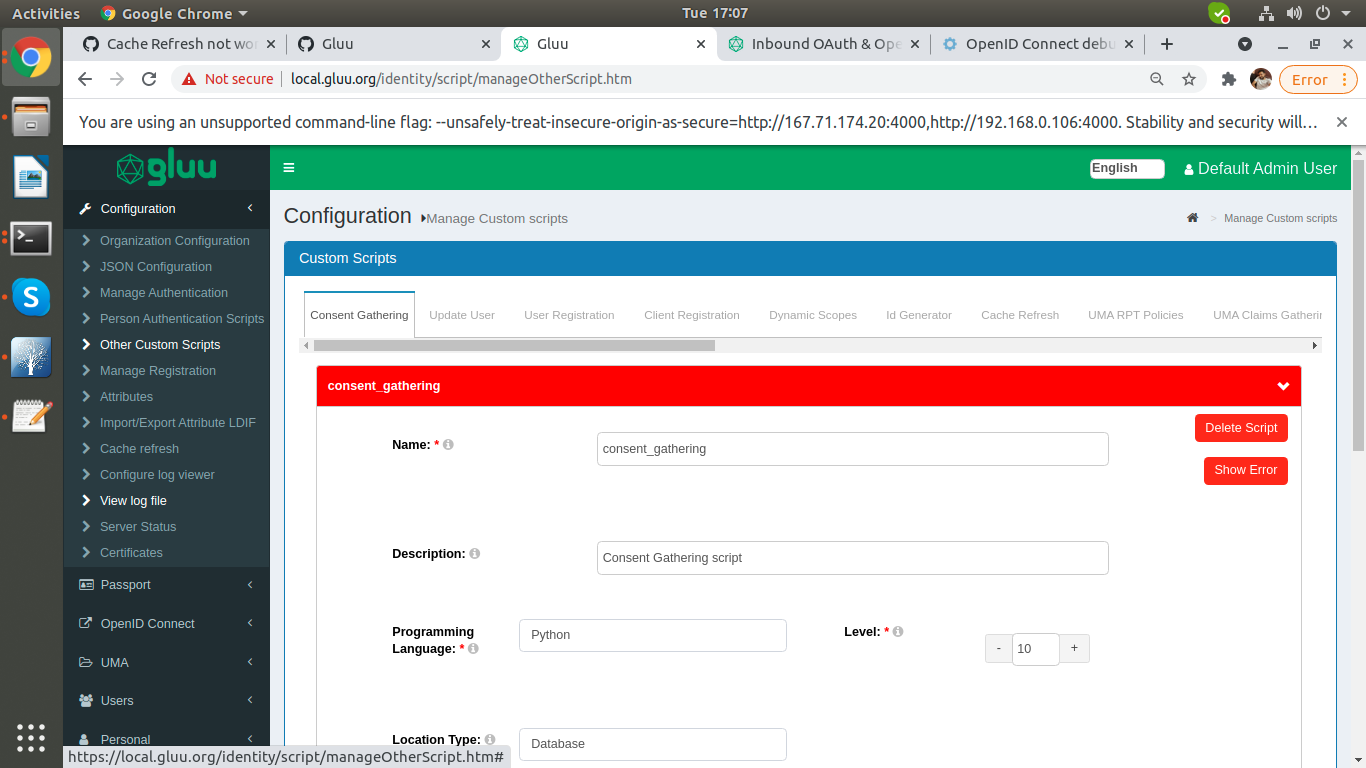Viewport: 1366px width, 768px height.
Task: Click the info icon beside Description label
Action: click(x=475, y=553)
